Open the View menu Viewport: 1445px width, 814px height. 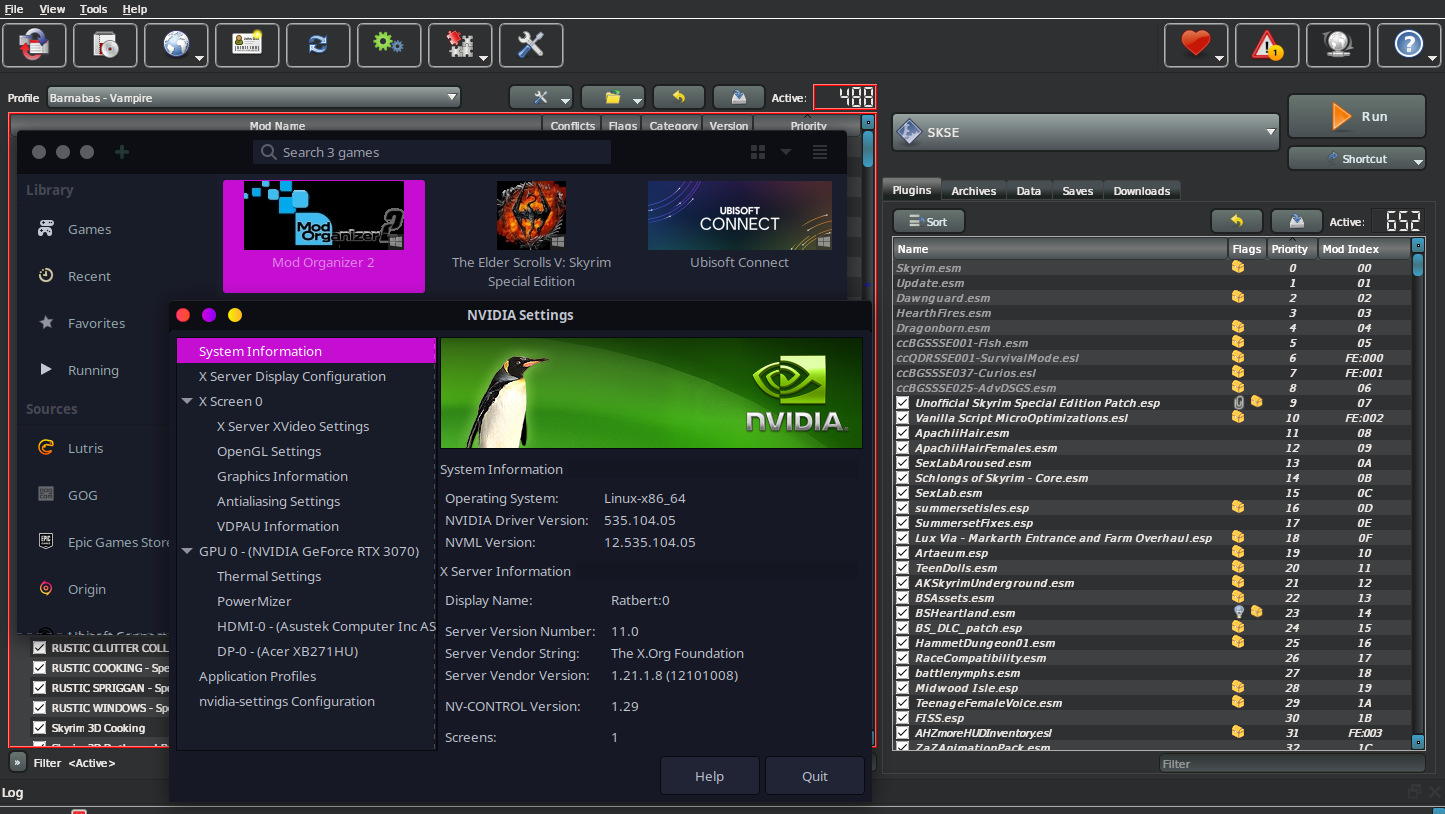52,9
